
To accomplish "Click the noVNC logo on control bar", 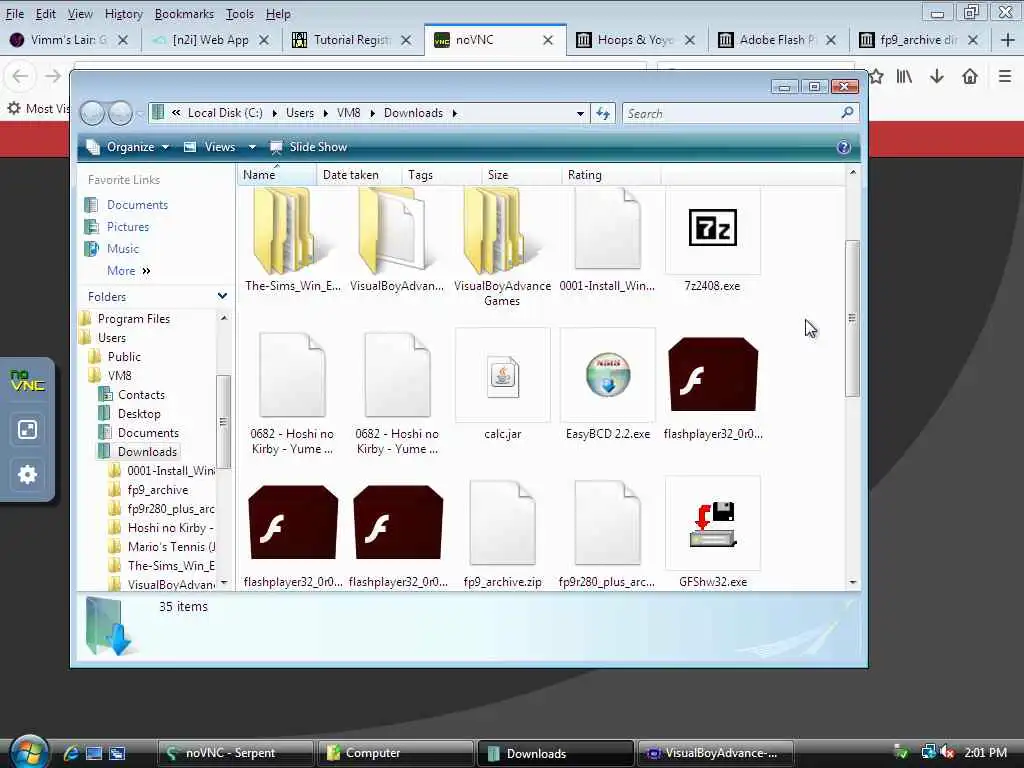I will coord(27,381).
